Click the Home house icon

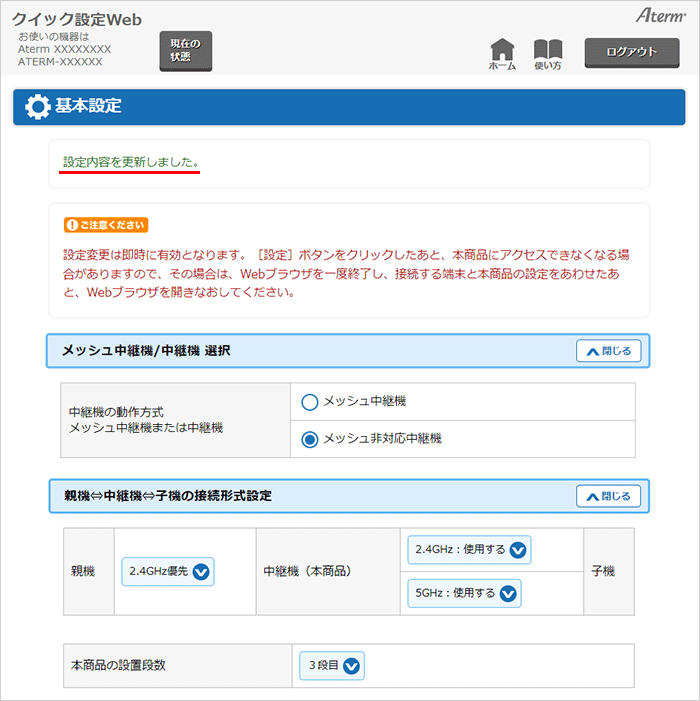(x=503, y=49)
